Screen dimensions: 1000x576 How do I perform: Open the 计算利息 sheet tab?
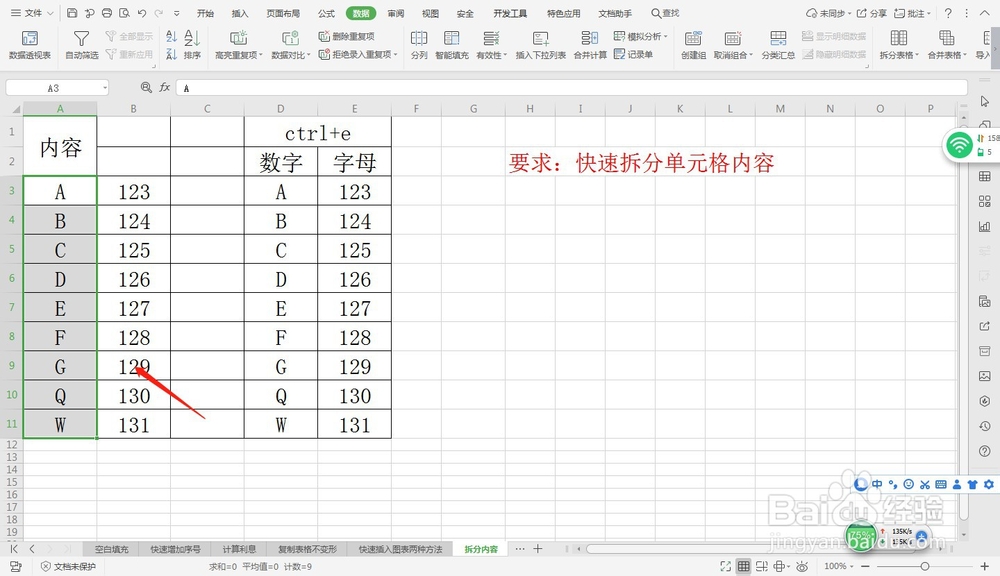[x=239, y=549]
